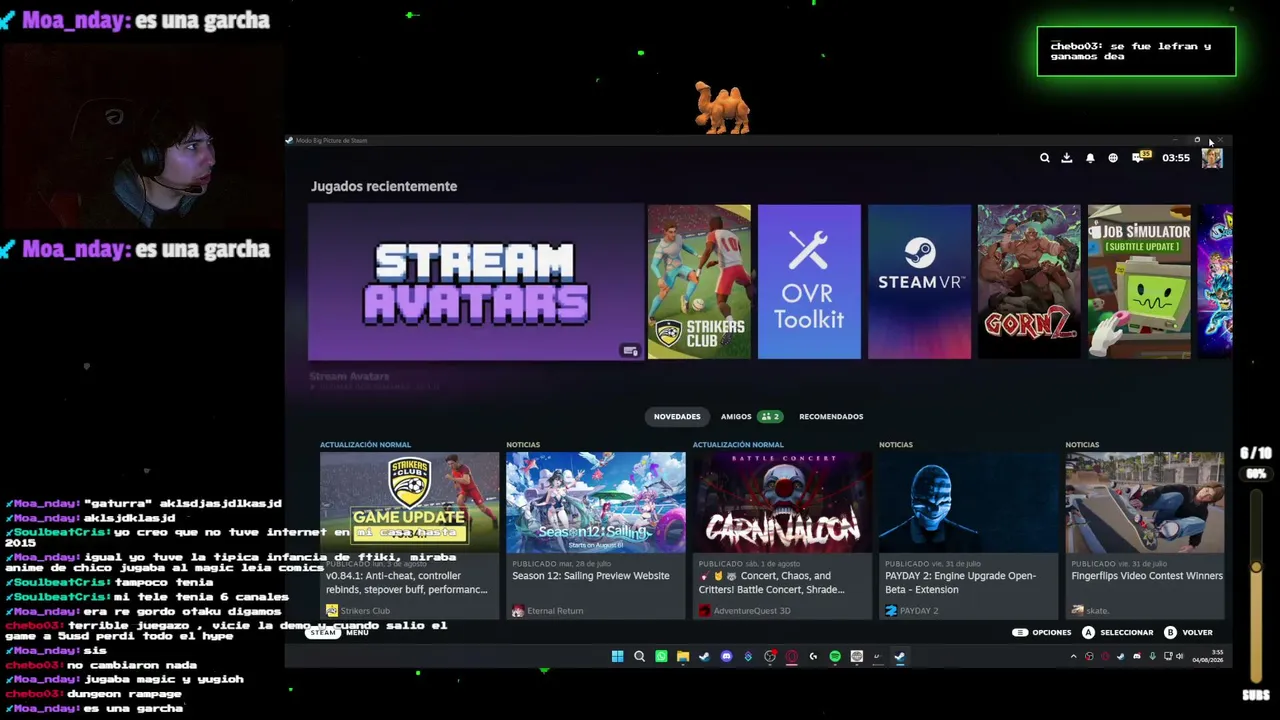The width and height of the screenshot is (1280, 720).
Task: Expand the system tray hidden icons chevron
Action: (x=1073, y=657)
